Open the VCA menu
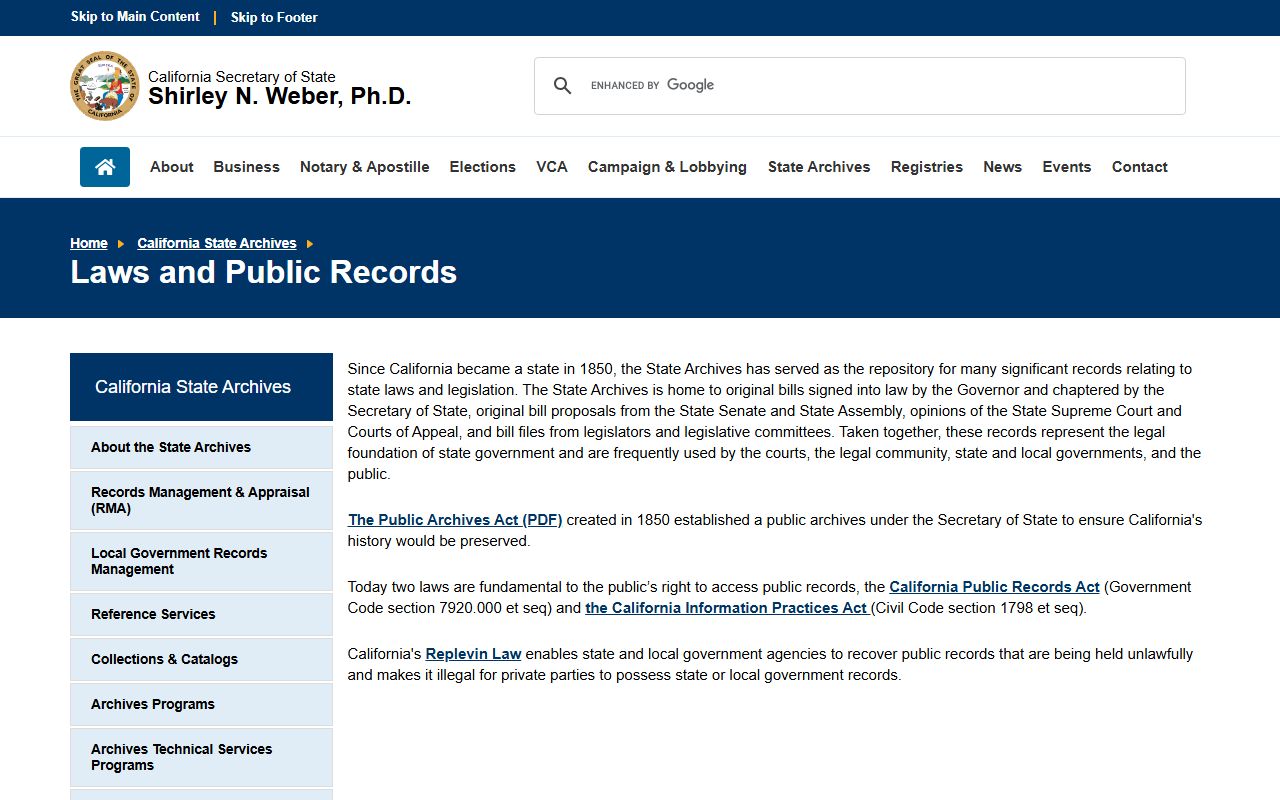 tap(552, 167)
